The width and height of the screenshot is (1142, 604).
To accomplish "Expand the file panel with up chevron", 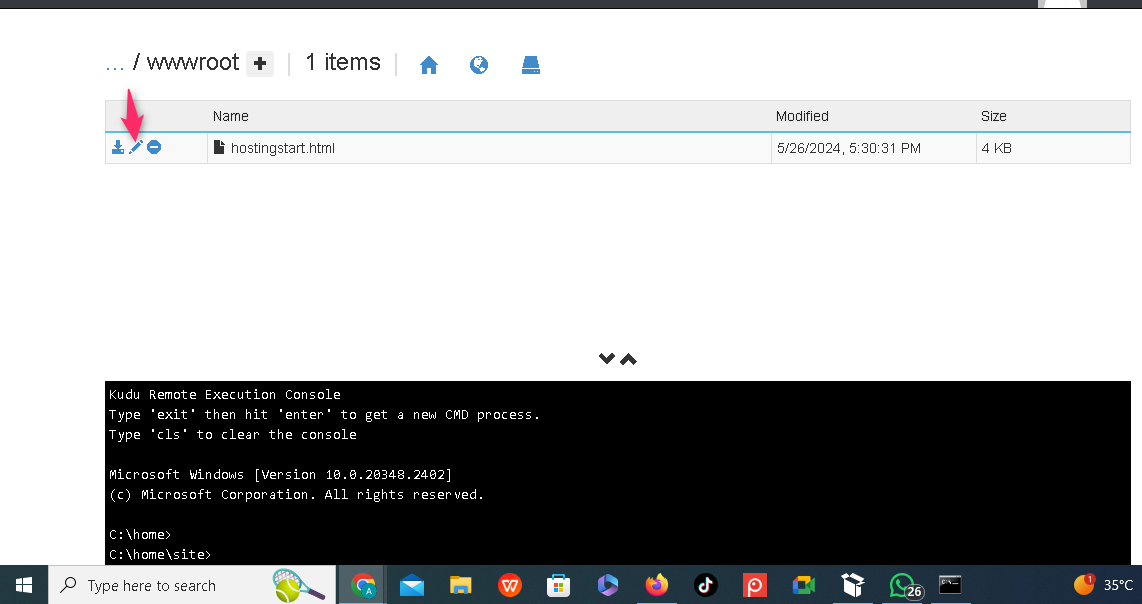I will [x=629, y=358].
